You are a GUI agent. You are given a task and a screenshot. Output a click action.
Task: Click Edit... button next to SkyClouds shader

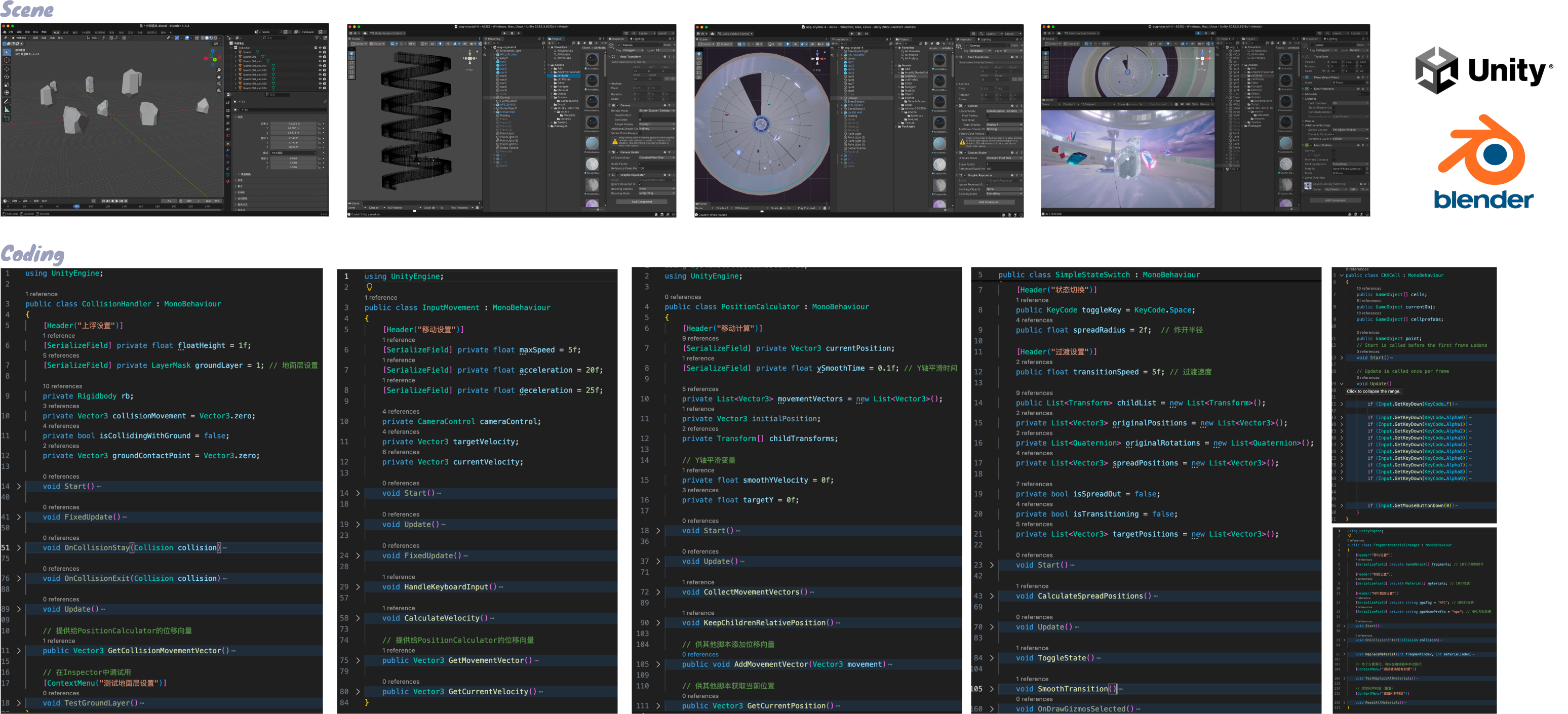(1354, 189)
